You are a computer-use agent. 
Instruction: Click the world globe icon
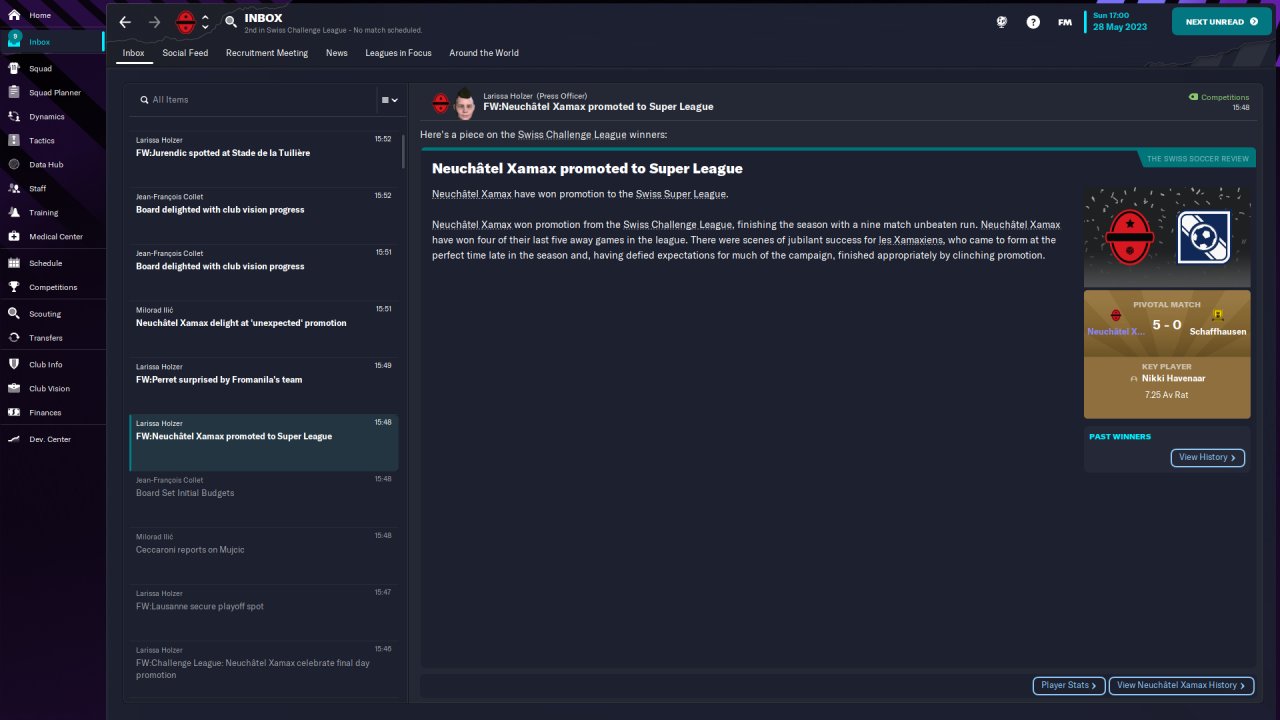click(x=1001, y=22)
